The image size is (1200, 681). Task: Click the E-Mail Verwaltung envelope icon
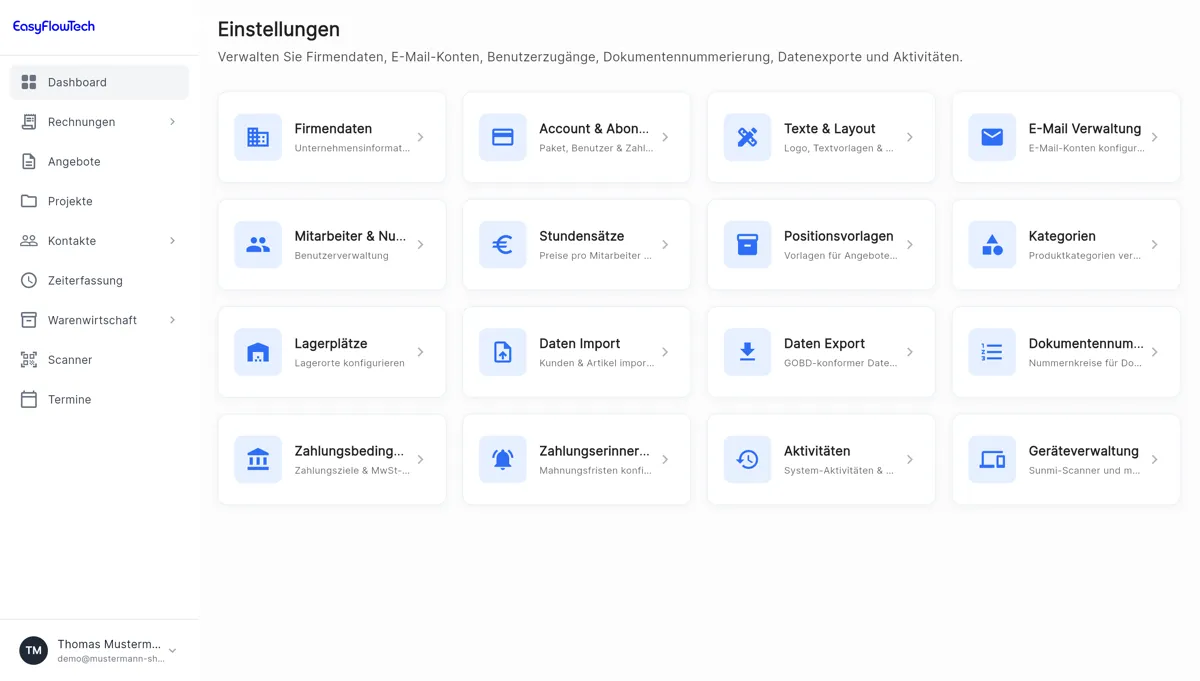click(x=991, y=137)
